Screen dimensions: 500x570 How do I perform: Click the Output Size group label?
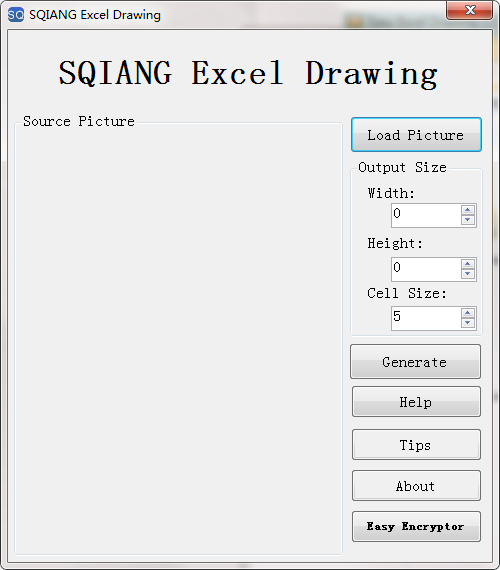point(402,167)
